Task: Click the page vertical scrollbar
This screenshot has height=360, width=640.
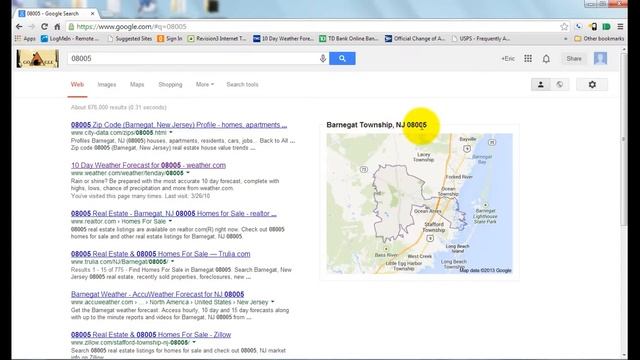Action: click(624, 139)
